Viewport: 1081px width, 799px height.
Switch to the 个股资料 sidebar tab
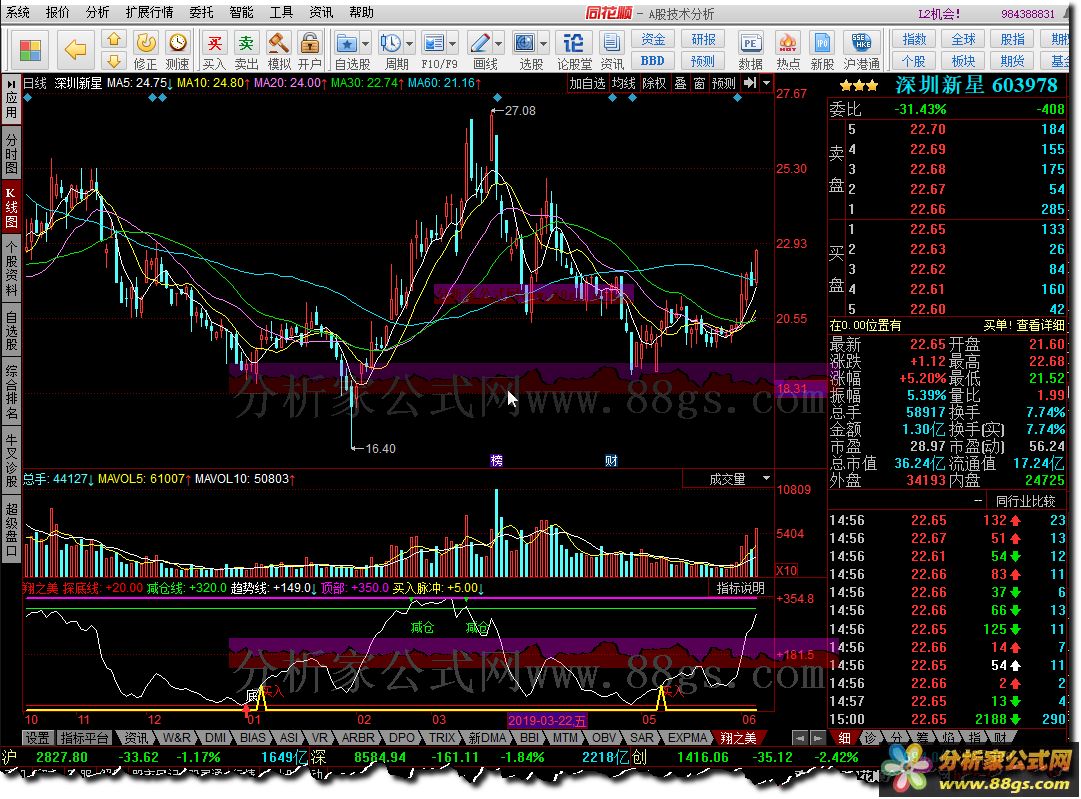click(11, 268)
